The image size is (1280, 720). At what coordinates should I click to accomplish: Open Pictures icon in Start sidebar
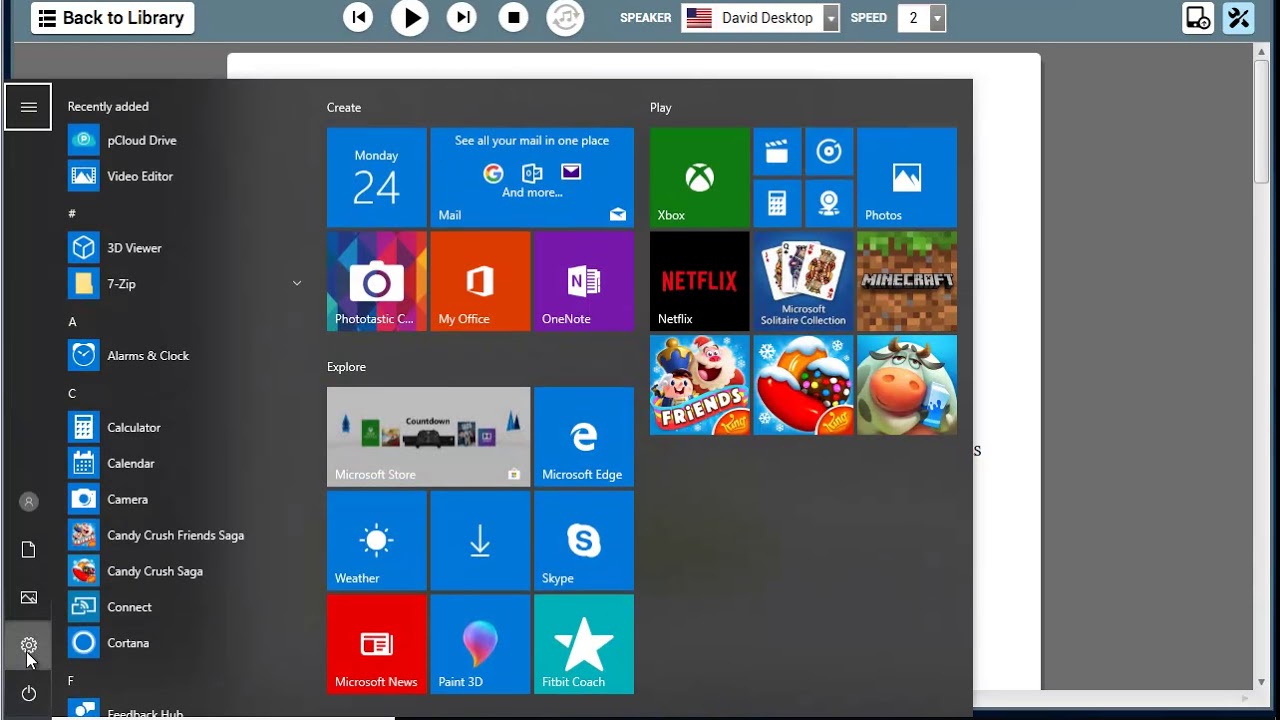pos(28,598)
